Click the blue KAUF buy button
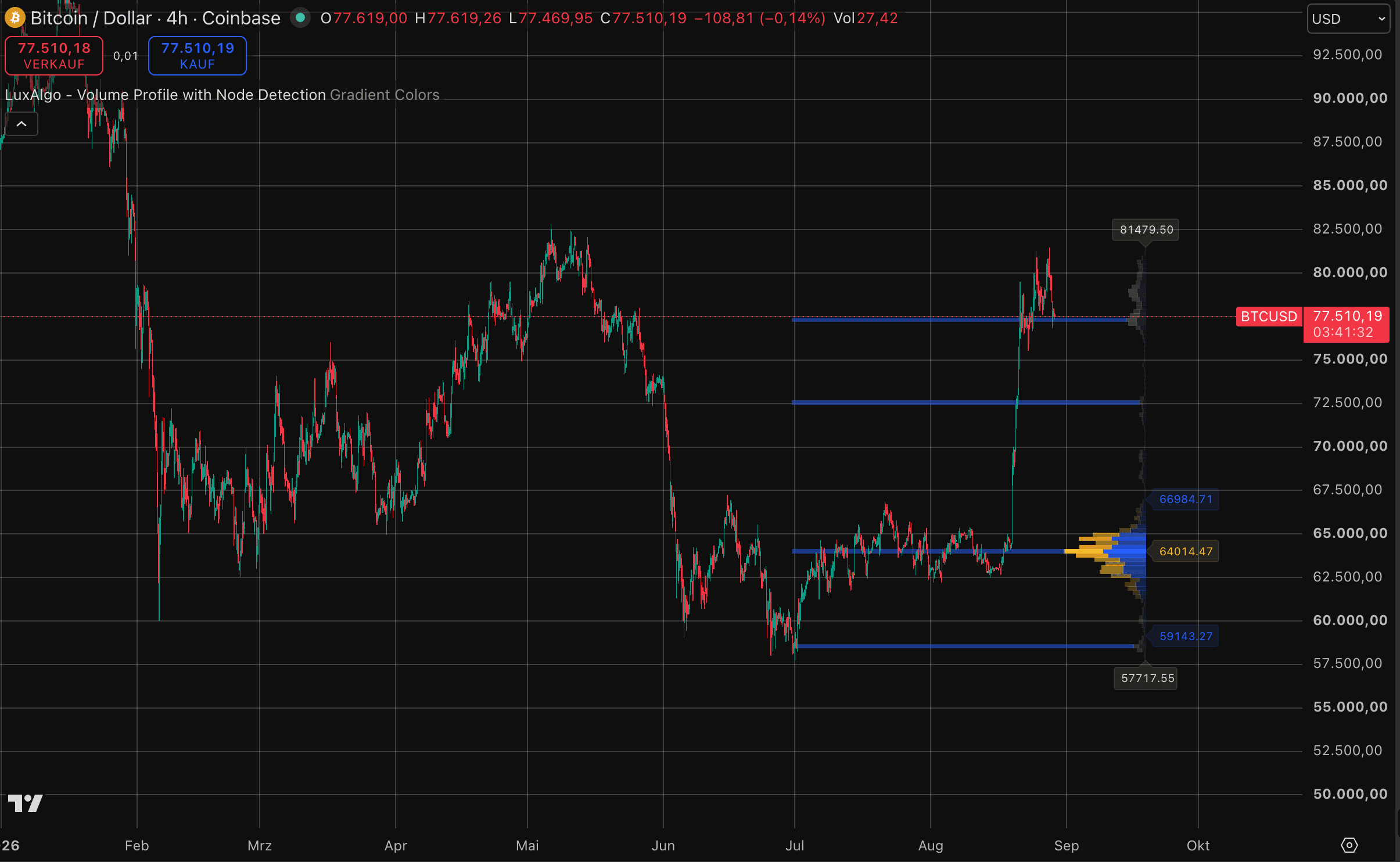Screen dimensions: 1400x862 point(198,56)
